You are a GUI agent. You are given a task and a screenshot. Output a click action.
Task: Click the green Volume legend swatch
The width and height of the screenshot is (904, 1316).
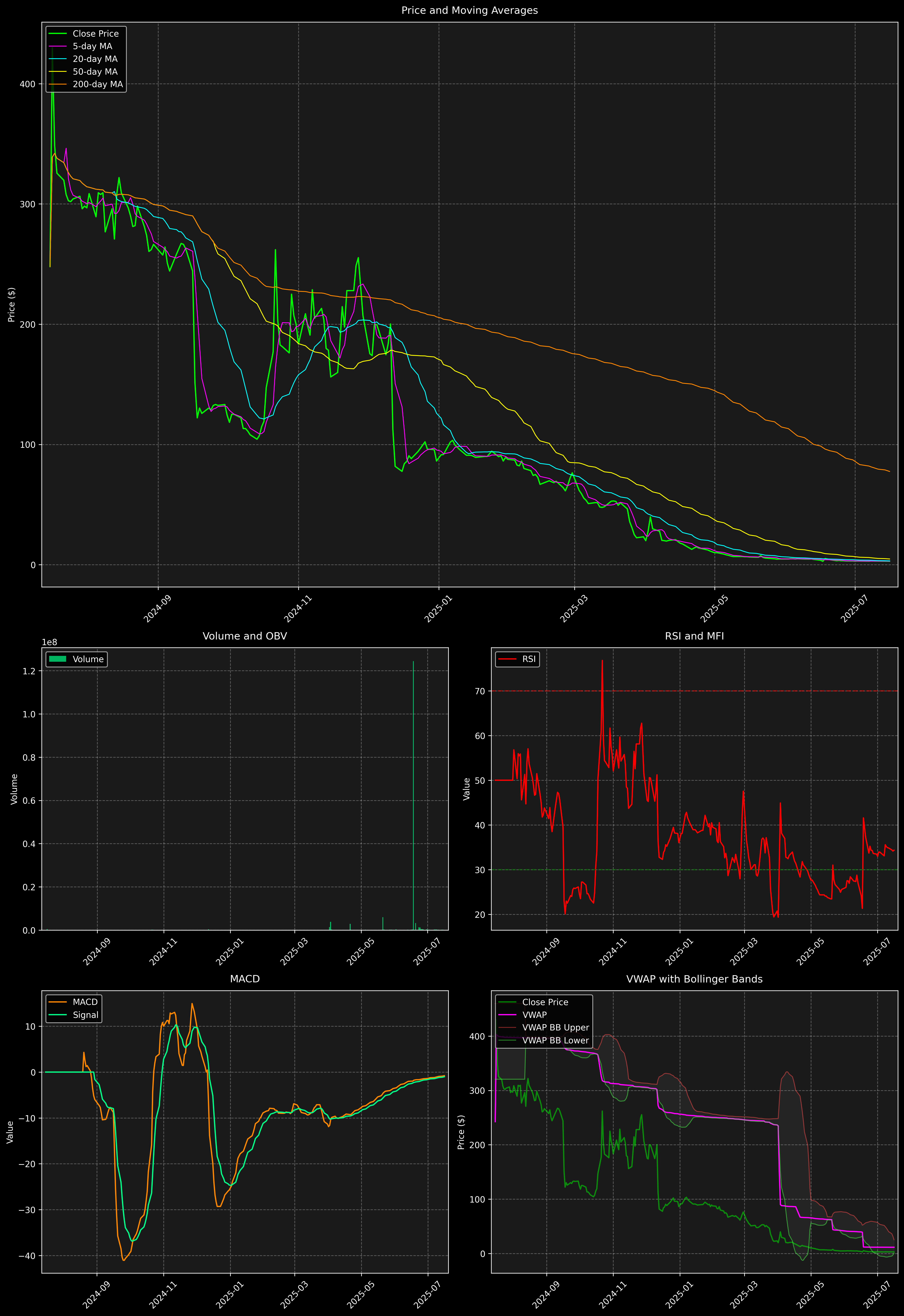pos(58,659)
